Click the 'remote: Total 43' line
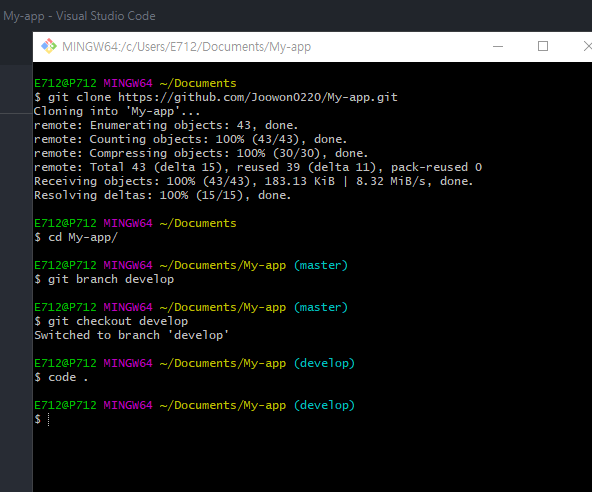The width and height of the screenshot is (592, 492). coord(258,167)
